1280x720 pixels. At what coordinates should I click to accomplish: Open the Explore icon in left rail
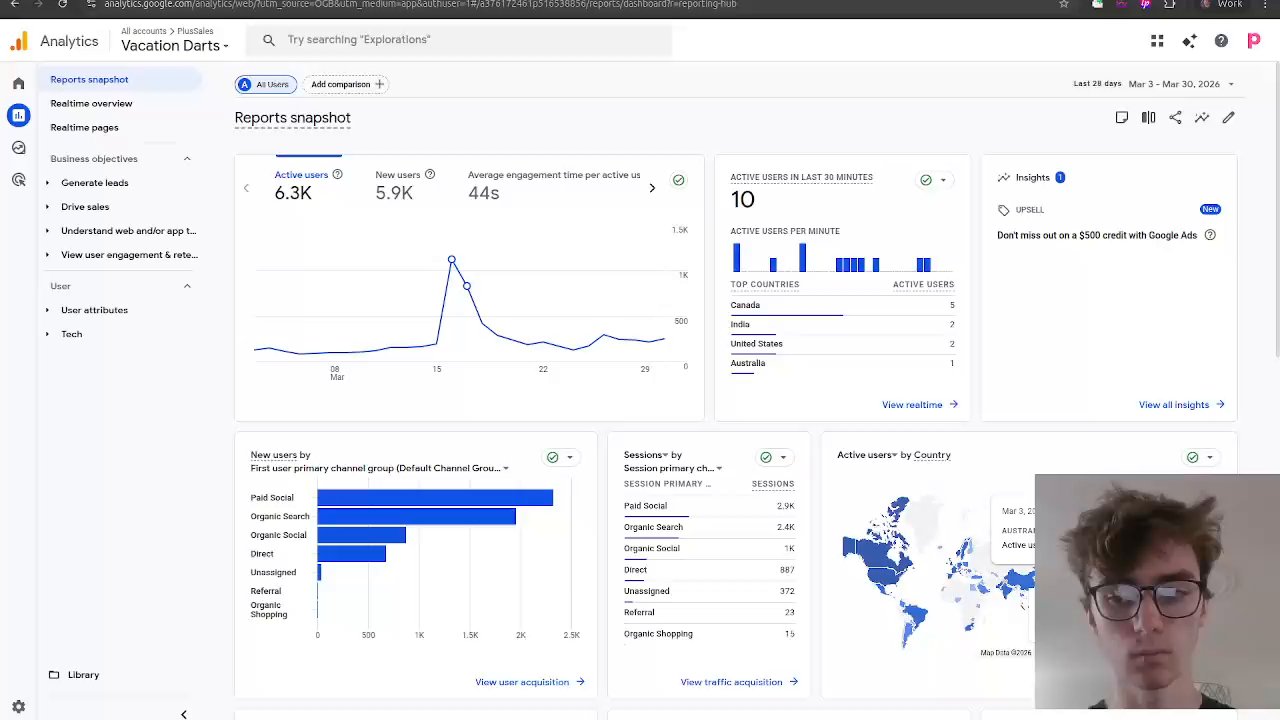[x=18, y=148]
